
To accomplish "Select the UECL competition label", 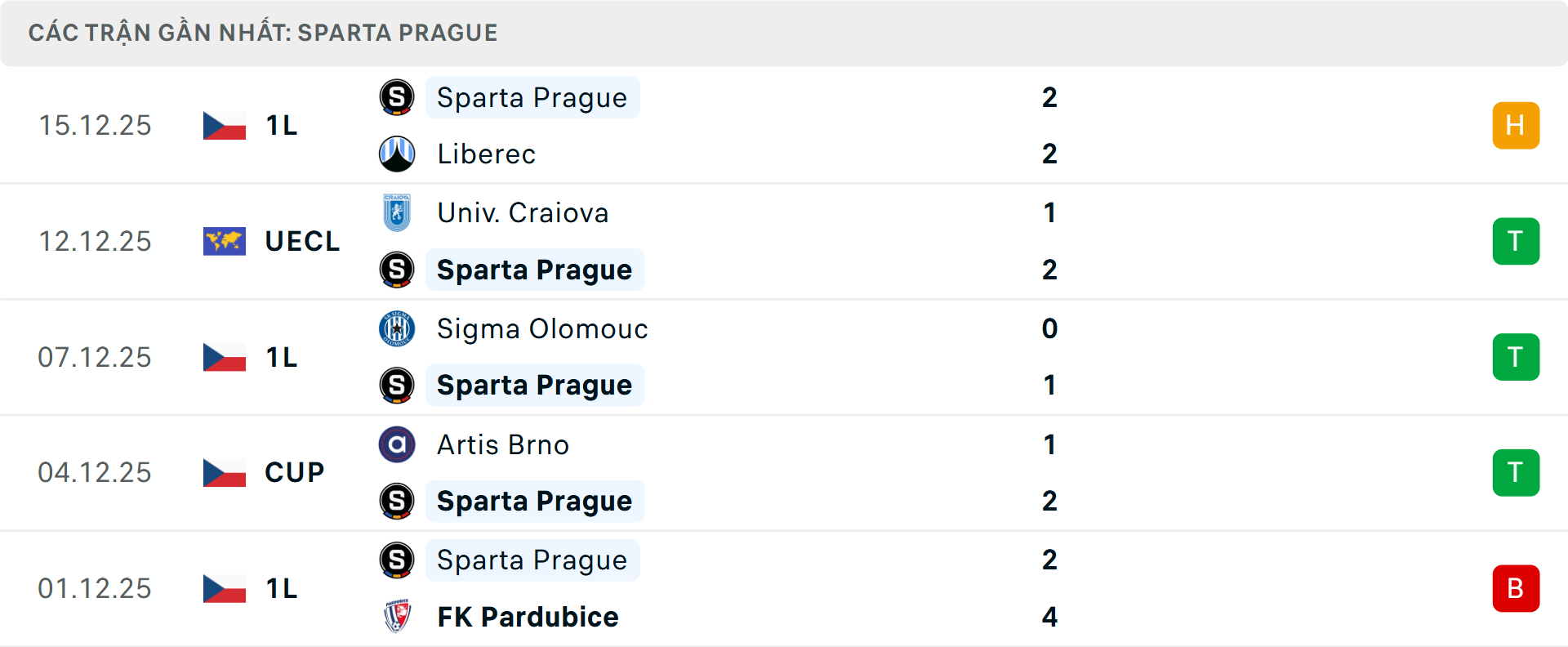I will tap(303, 241).
